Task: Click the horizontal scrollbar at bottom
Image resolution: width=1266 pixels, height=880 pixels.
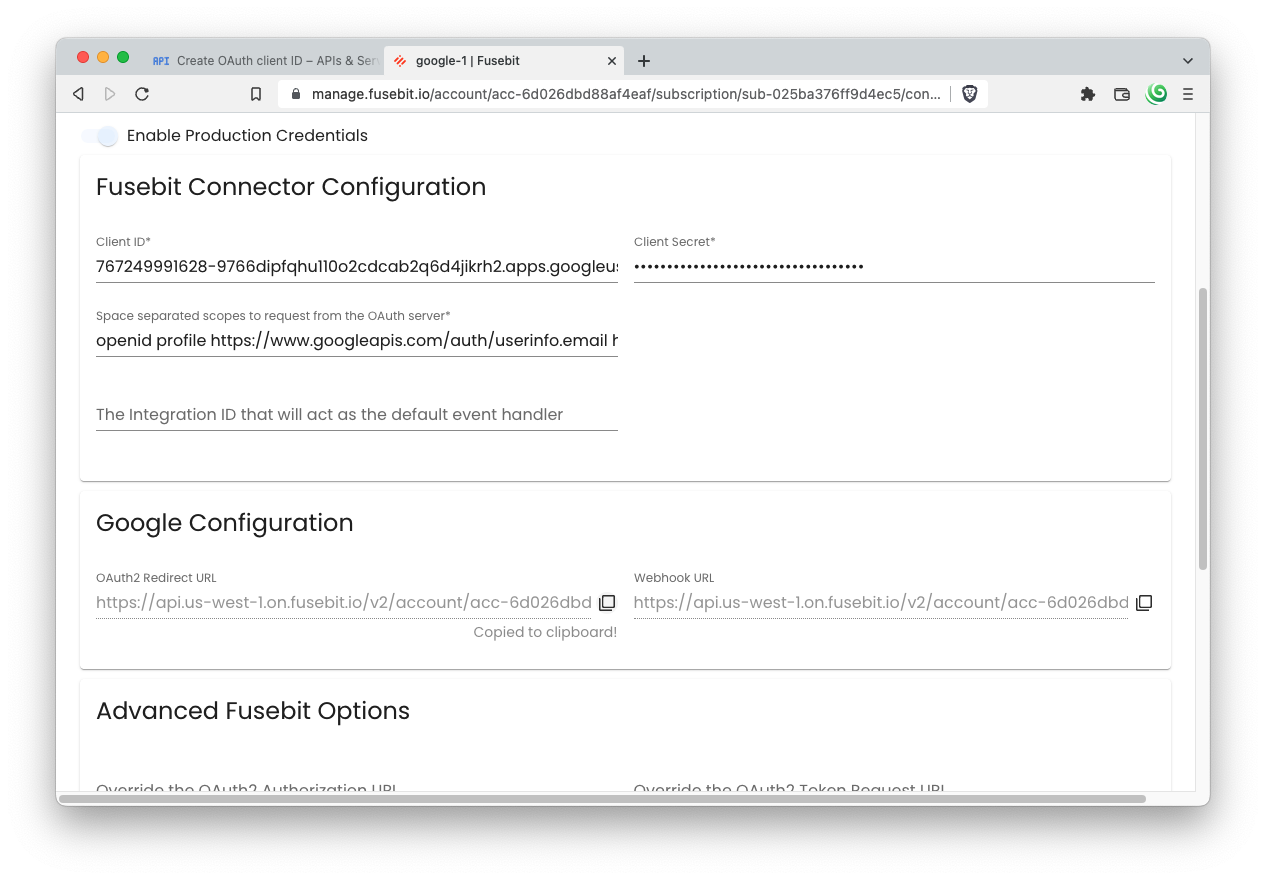Action: point(602,799)
